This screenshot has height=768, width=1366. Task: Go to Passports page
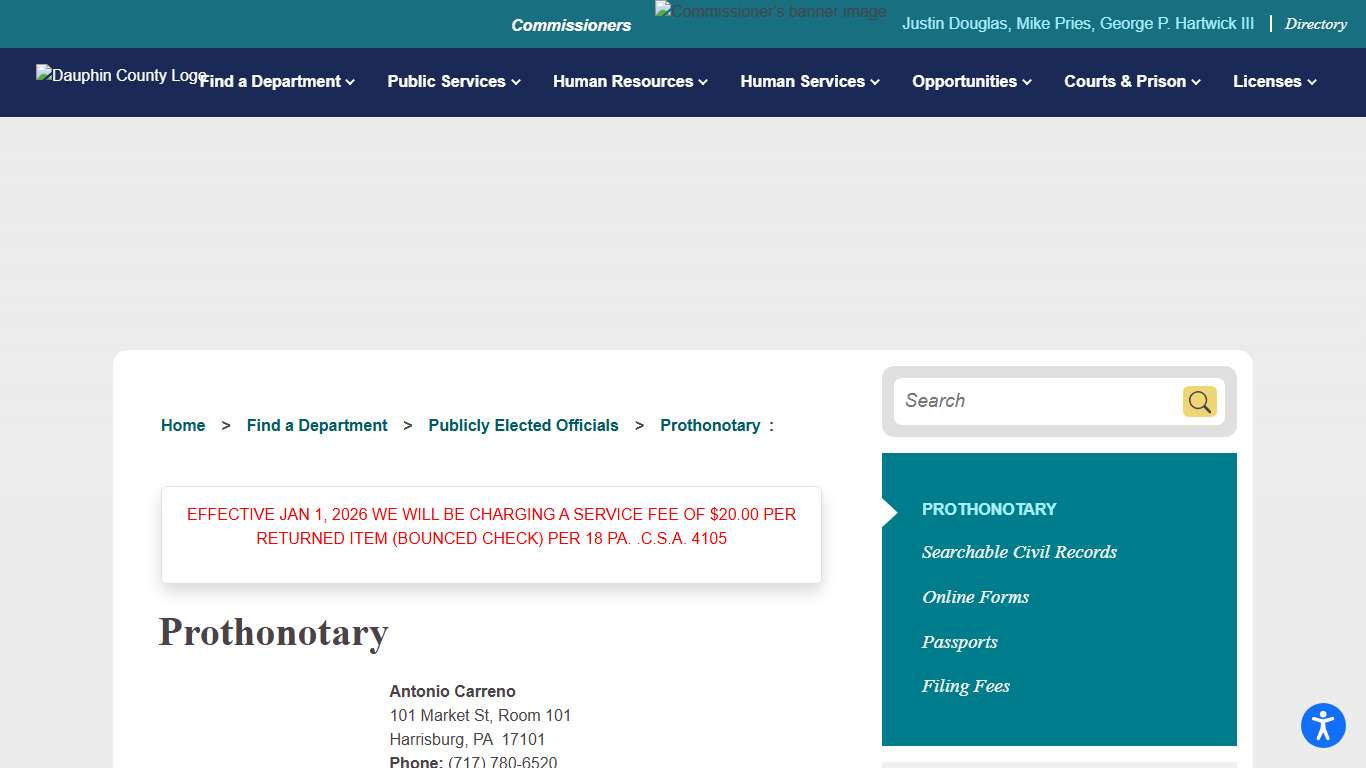click(959, 642)
